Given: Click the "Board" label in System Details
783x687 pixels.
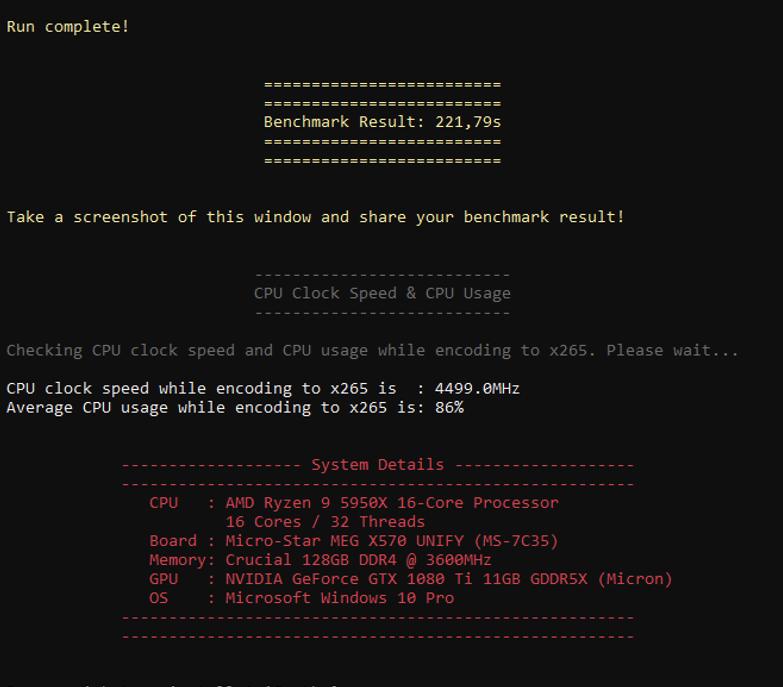Looking at the screenshot, I should tap(173, 541).
